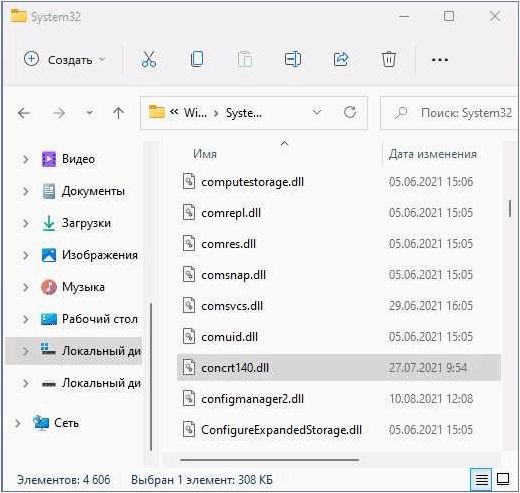Click the Copy icon in toolbar
Image resolution: width=520 pixels, height=493 pixels.
pyautogui.click(x=197, y=60)
